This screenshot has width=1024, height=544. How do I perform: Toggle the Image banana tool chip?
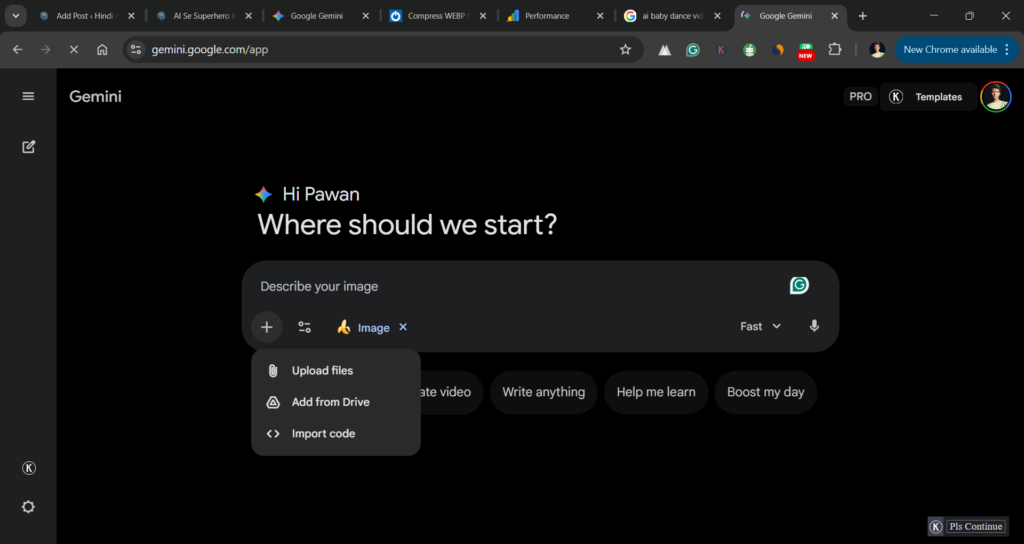click(x=364, y=327)
